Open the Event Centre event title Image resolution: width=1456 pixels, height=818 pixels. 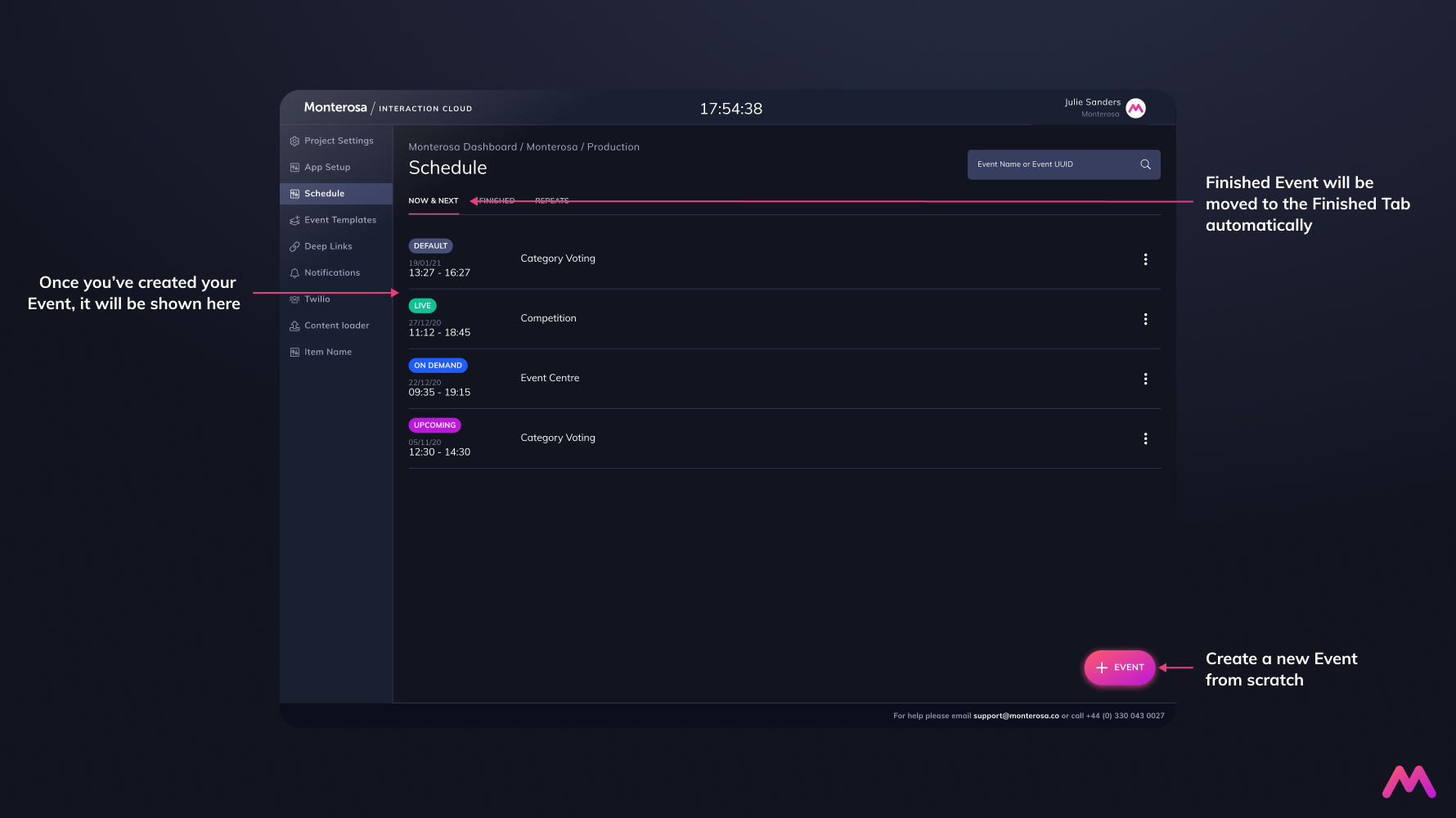tap(550, 379)
